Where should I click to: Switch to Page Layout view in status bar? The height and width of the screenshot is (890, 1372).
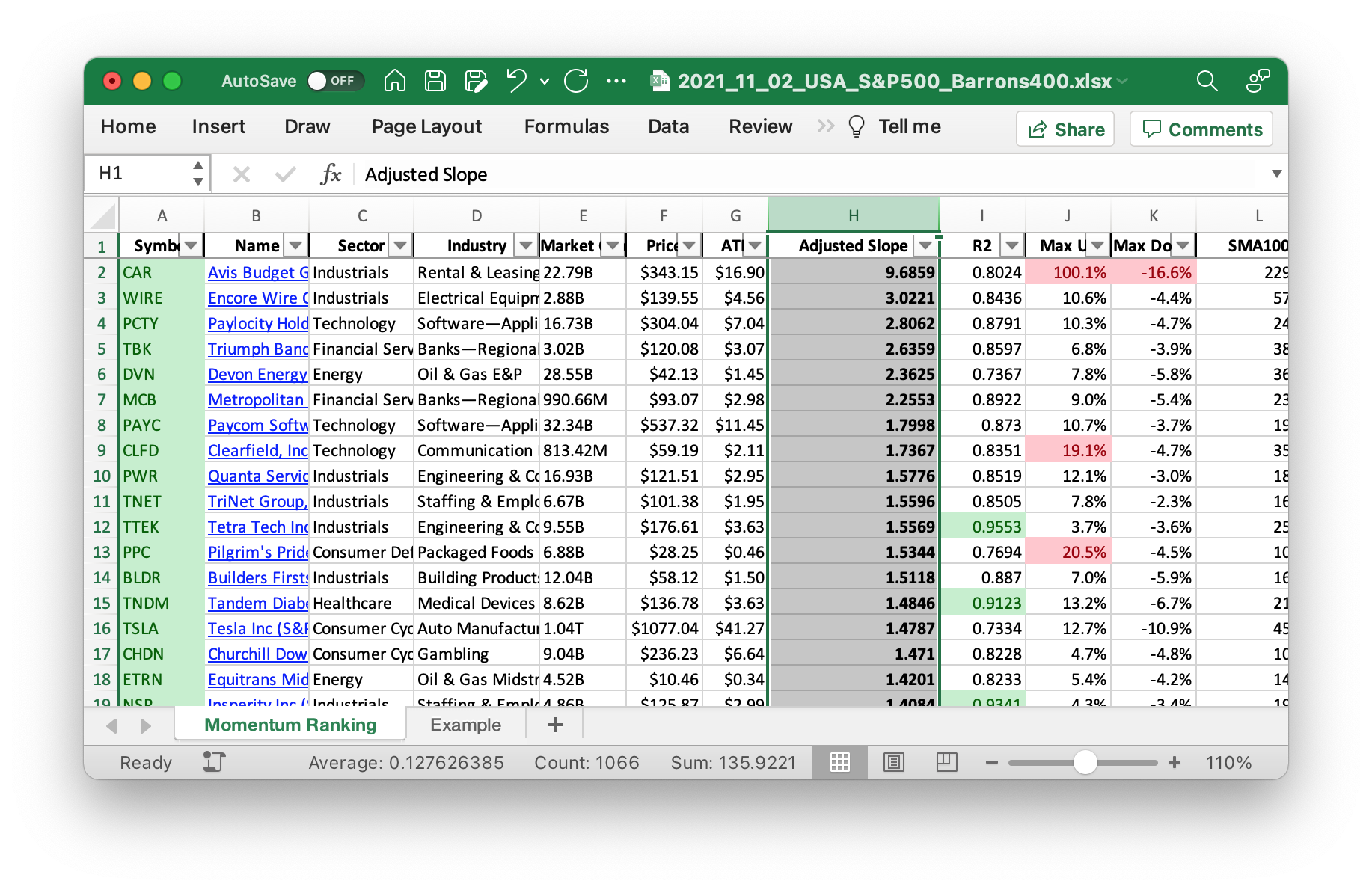point(893,762)
